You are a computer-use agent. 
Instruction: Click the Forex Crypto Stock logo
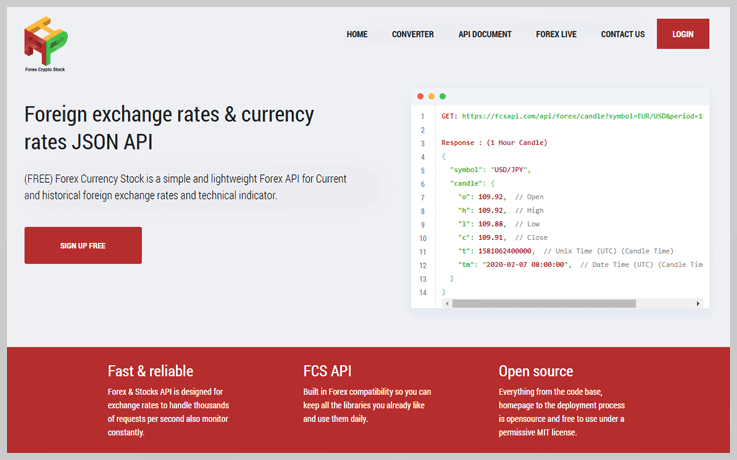click(46, 44)
